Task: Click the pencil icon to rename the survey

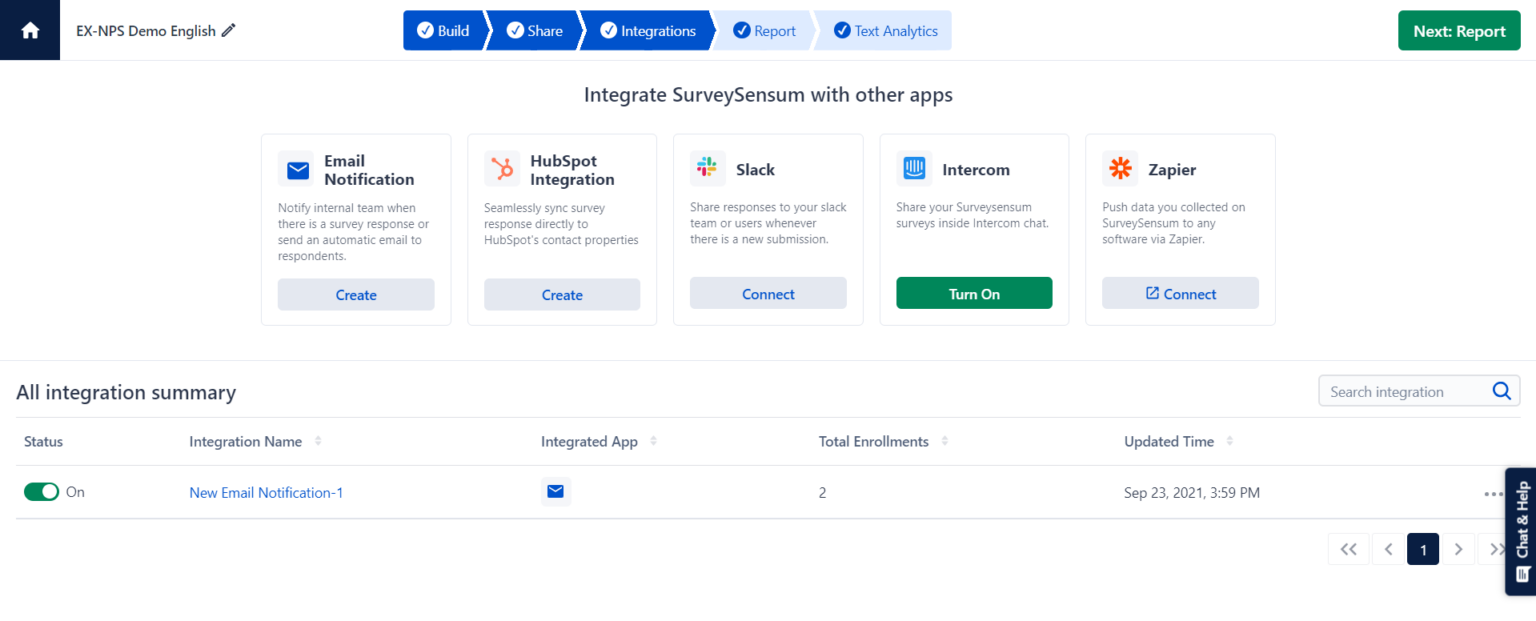Action: tap(229, 30)
